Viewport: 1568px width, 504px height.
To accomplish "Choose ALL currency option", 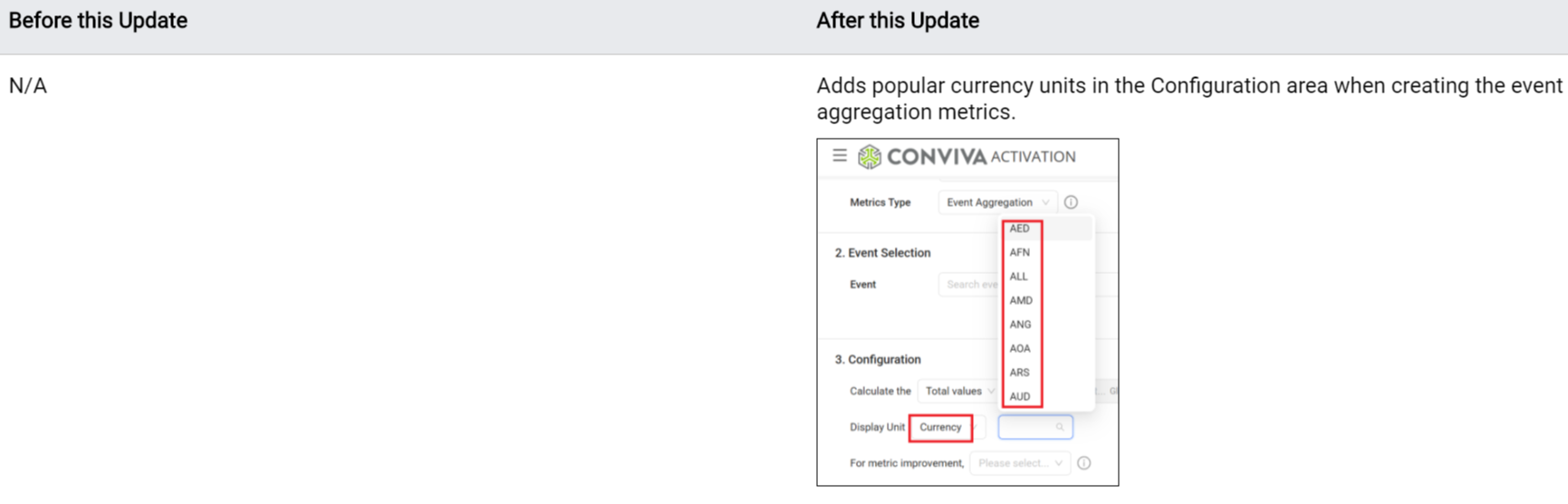I will (x=1019, y=276).
